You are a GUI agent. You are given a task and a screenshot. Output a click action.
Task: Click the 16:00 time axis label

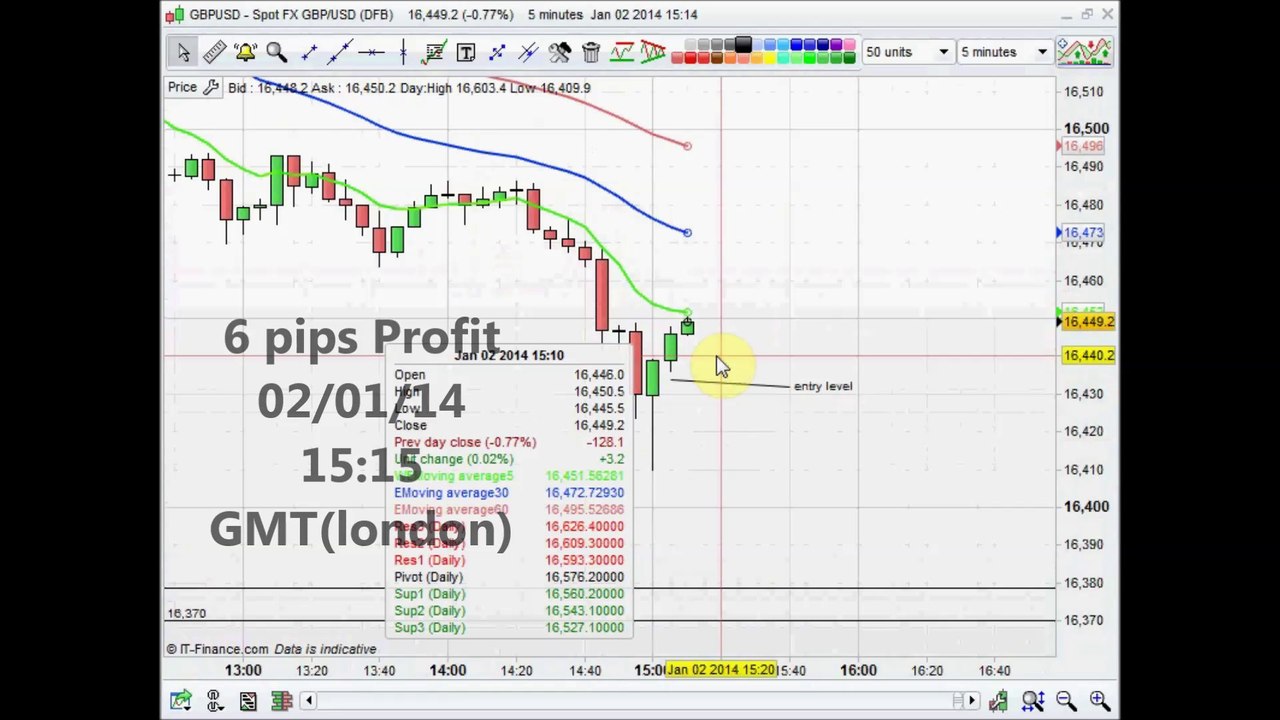click(x=858, y=671)
